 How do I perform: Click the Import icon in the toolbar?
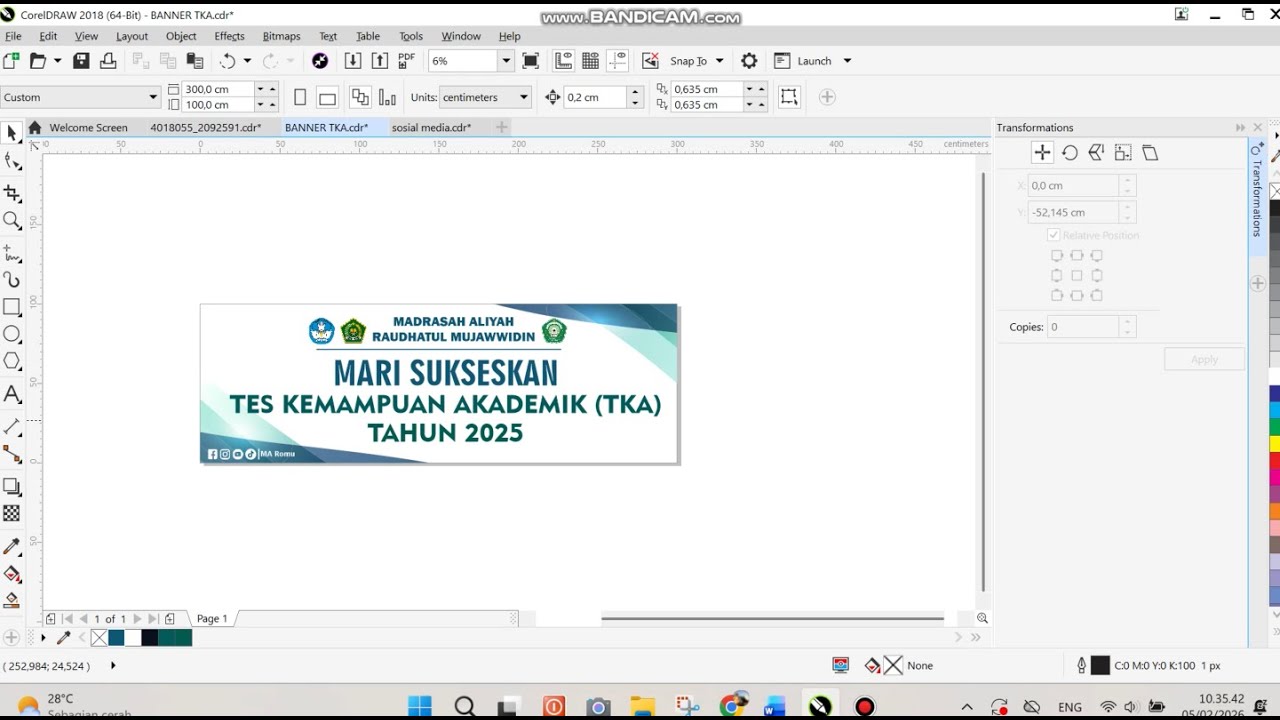click(x=353, y=61)
